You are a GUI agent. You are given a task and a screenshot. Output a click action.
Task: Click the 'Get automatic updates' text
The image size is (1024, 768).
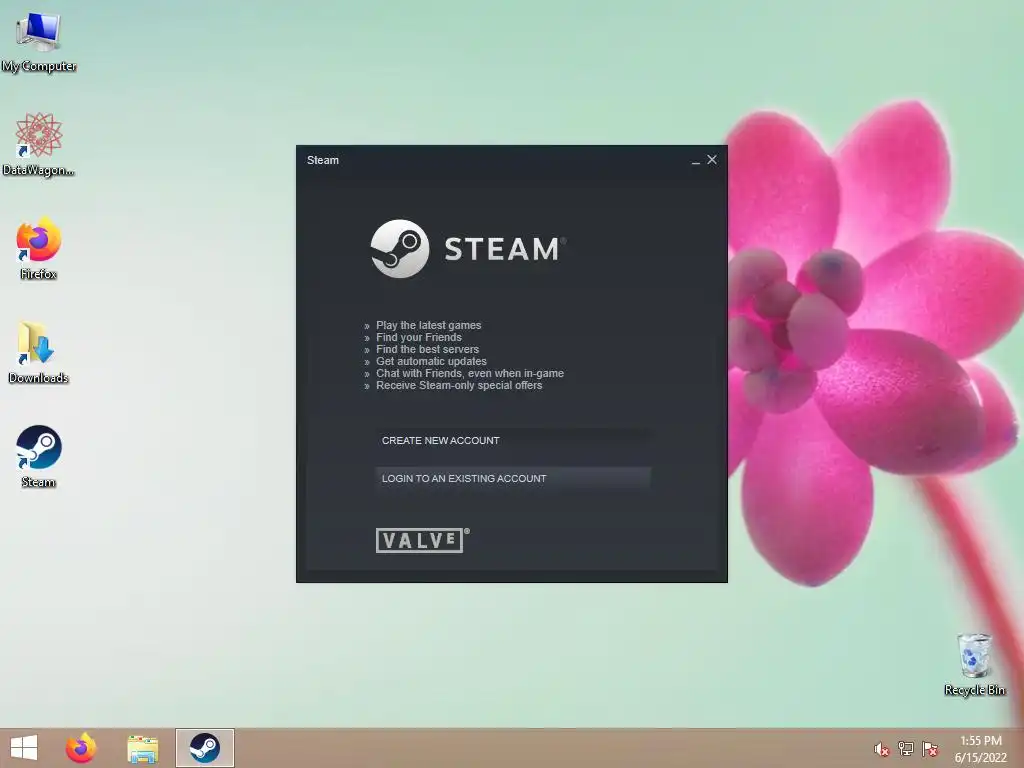click(x=431, y=361)
